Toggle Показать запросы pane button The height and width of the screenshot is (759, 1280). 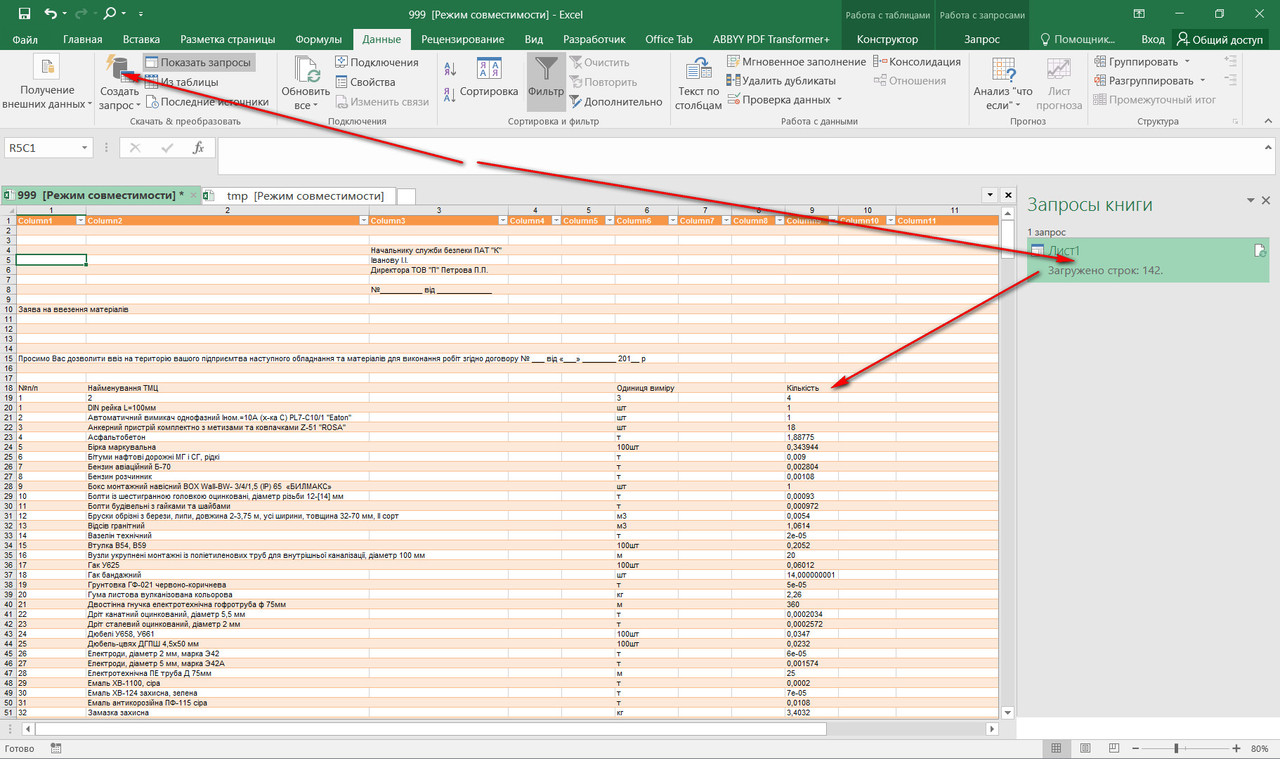(x=198, y=62)
